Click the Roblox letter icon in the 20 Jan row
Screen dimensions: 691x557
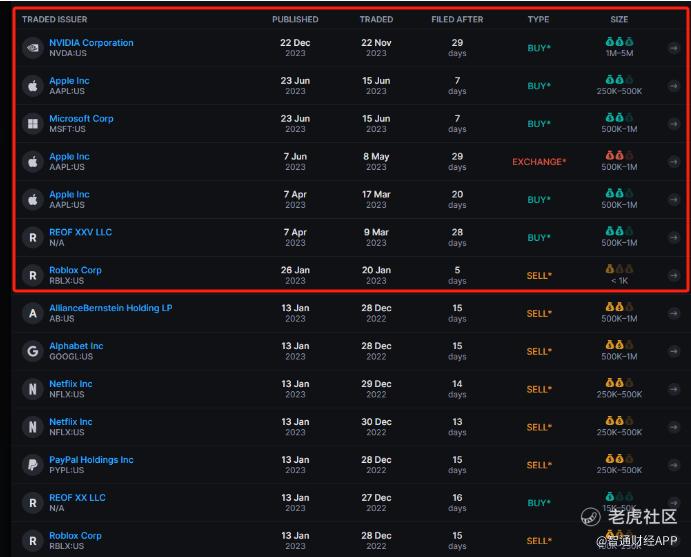33,275
